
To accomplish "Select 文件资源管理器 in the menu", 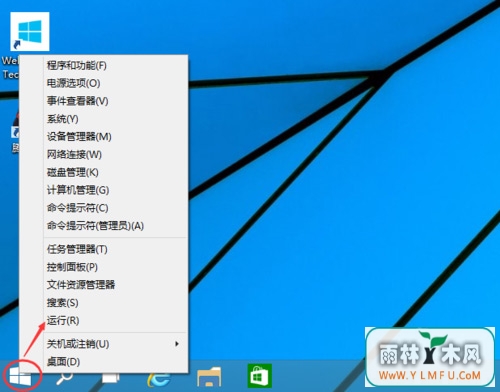I will pyautogui.click(x=104, y=285).
